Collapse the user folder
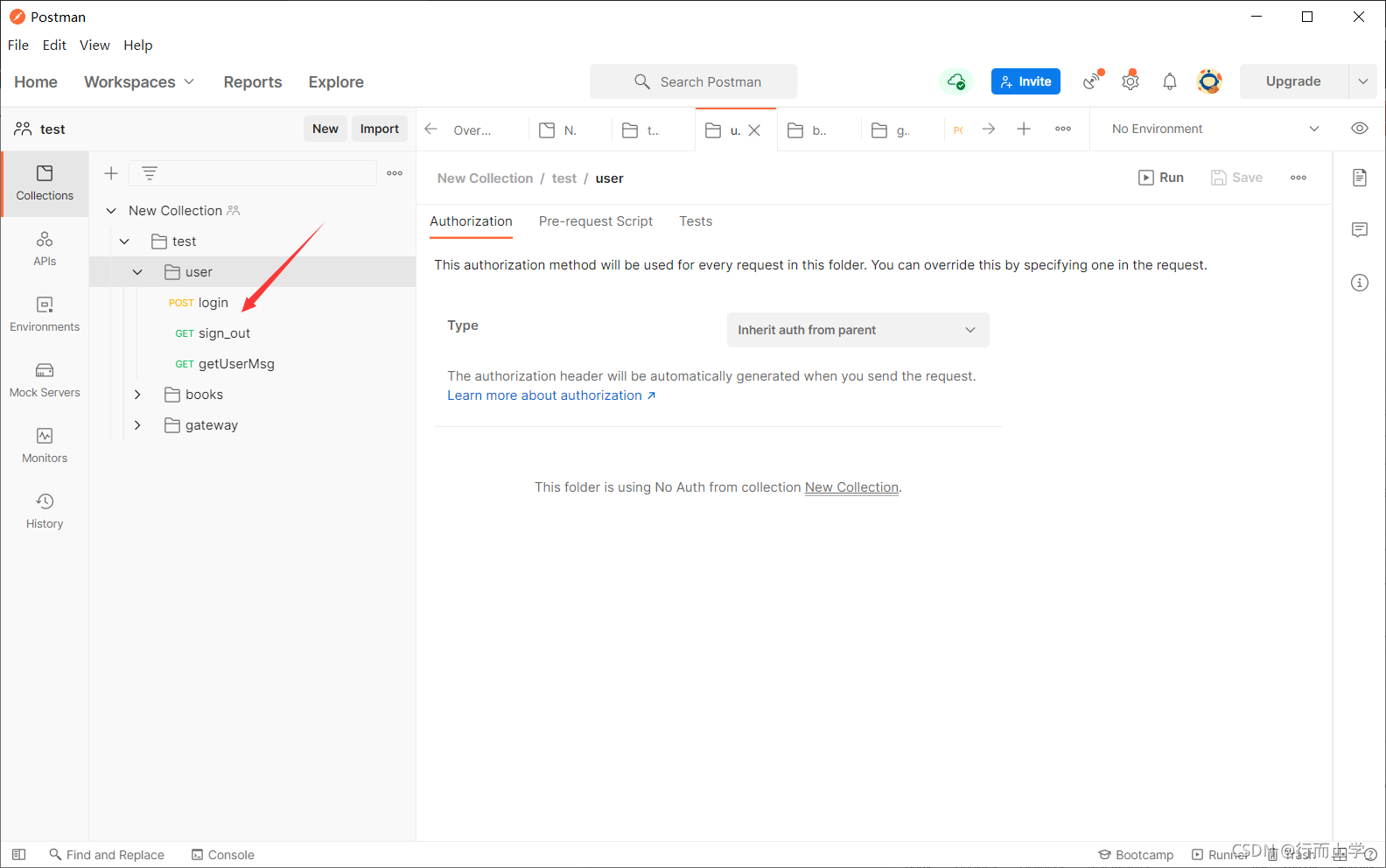This screenshot has height=868, width=1386. point(137,272)
